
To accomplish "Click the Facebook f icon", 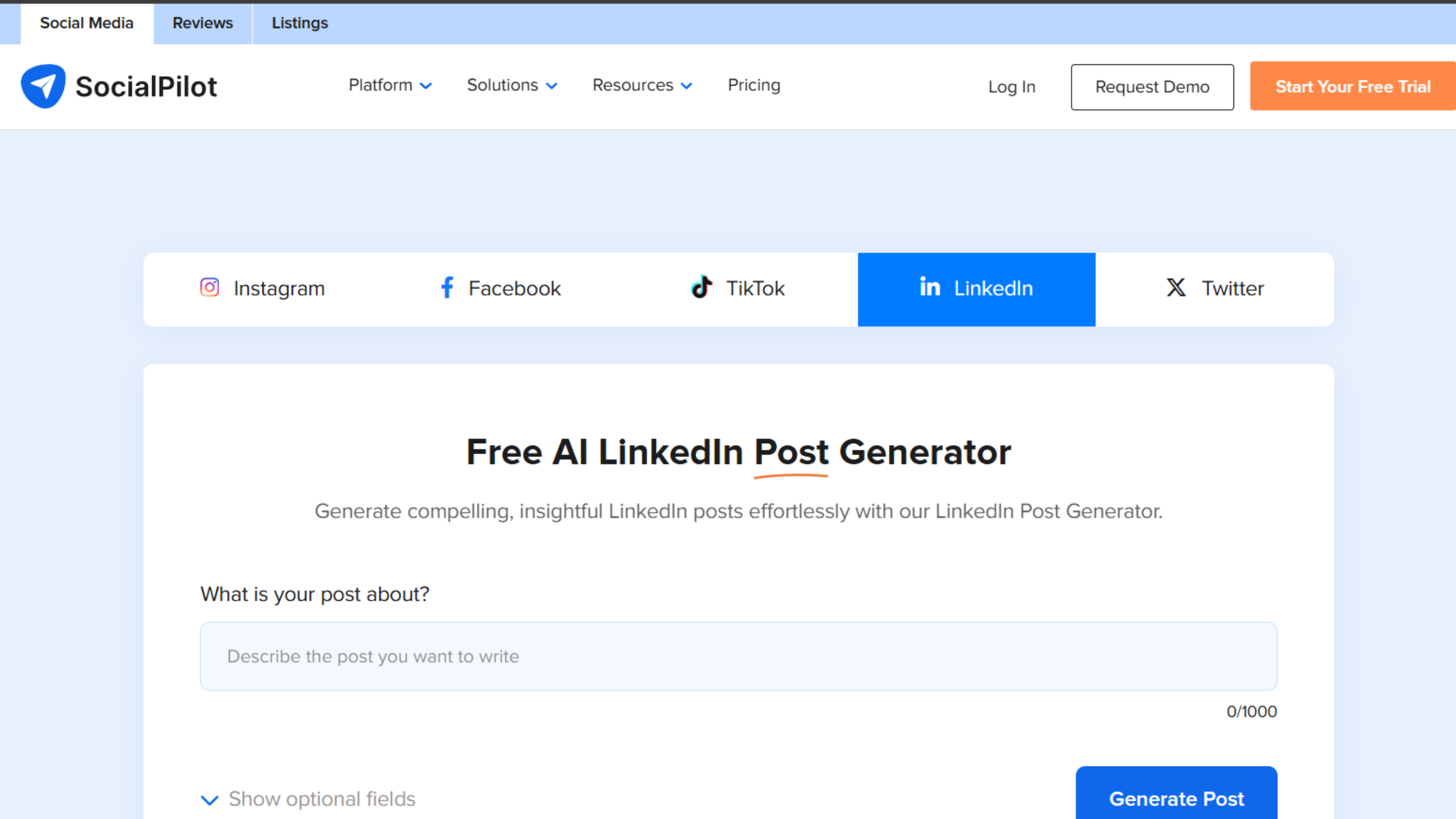I will click(x=447, y=288).
